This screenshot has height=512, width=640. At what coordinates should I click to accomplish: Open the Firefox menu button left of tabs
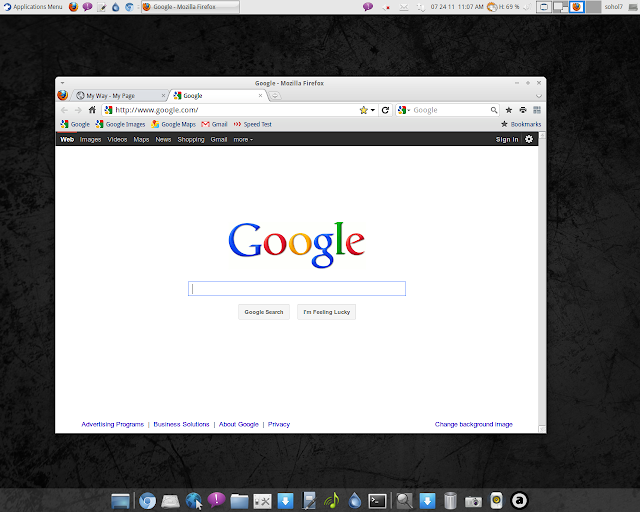tap(62, 95)
